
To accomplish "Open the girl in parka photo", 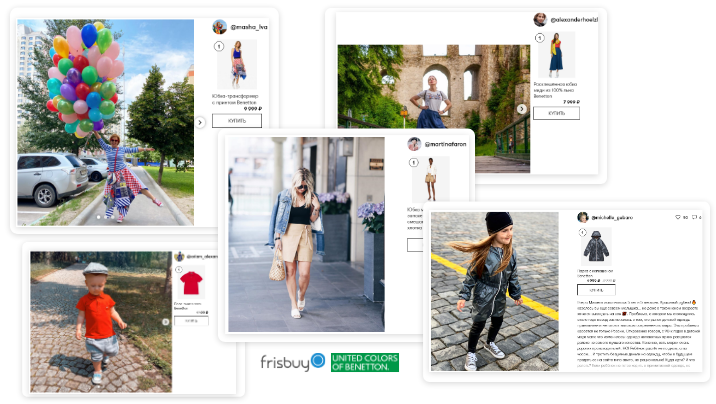I will (x=495, y=291).
